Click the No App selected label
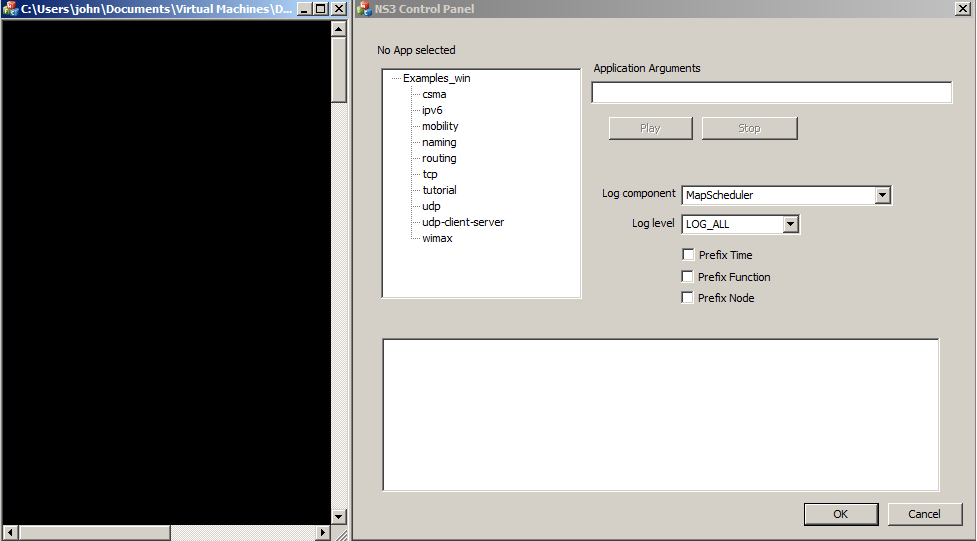This screenshot has width=977, height=541. 416,50
